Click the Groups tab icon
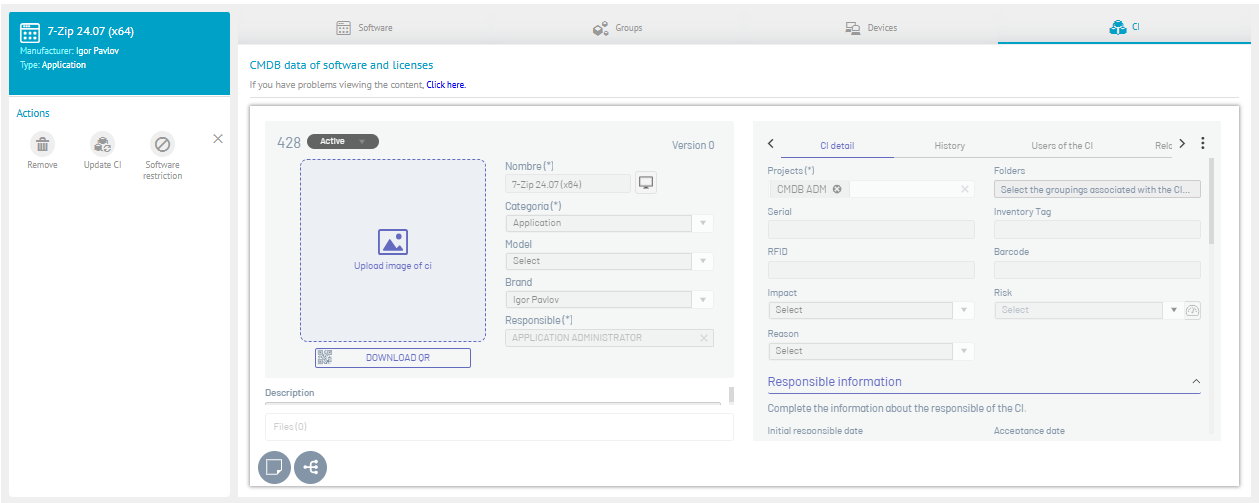The width and height of the screenshot is (1259, 503). click(x=601, y=28)
